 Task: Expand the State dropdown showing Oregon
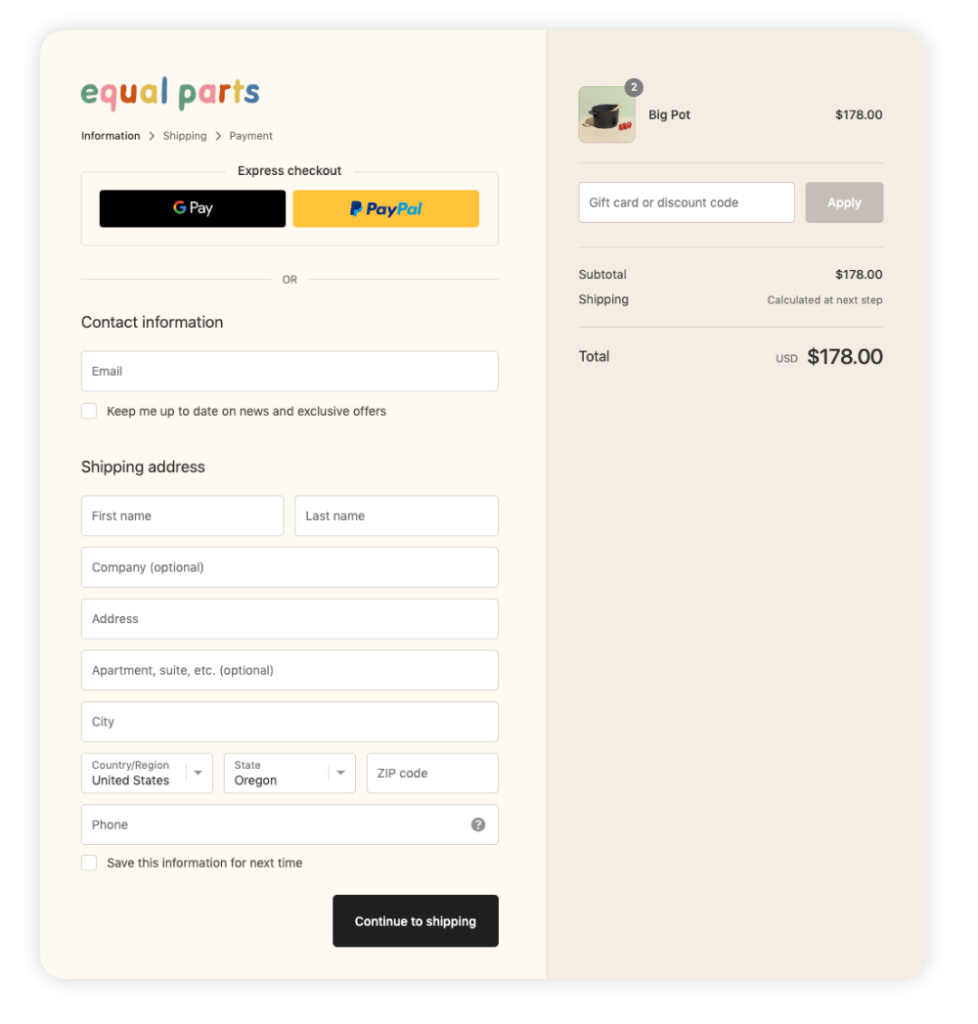[x=290, y=773]
